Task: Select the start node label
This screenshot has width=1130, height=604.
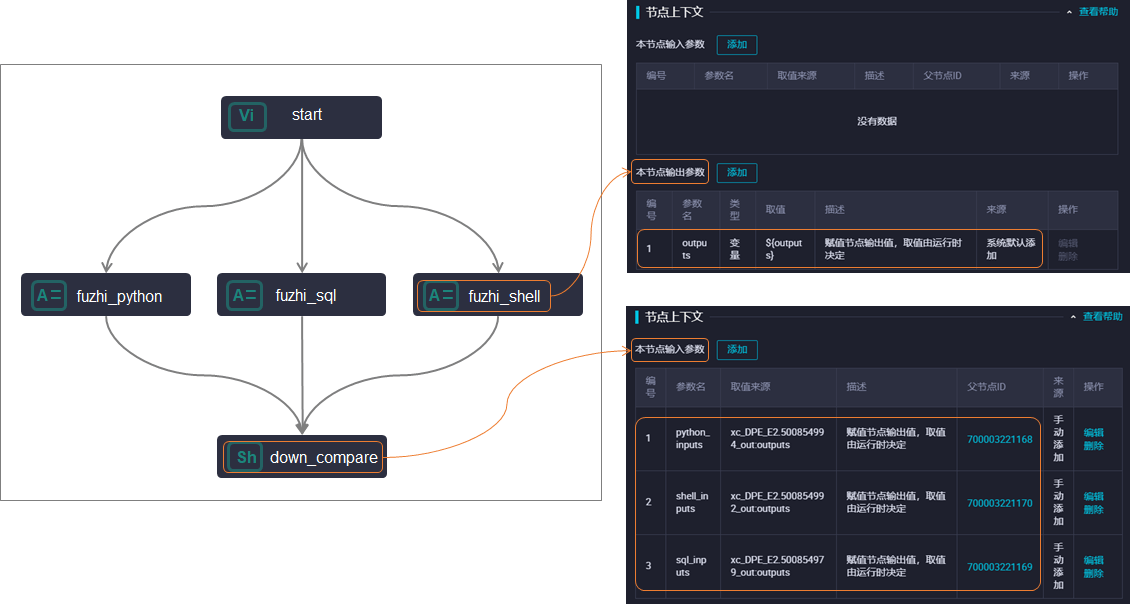Action: click(x=306, y=115)
